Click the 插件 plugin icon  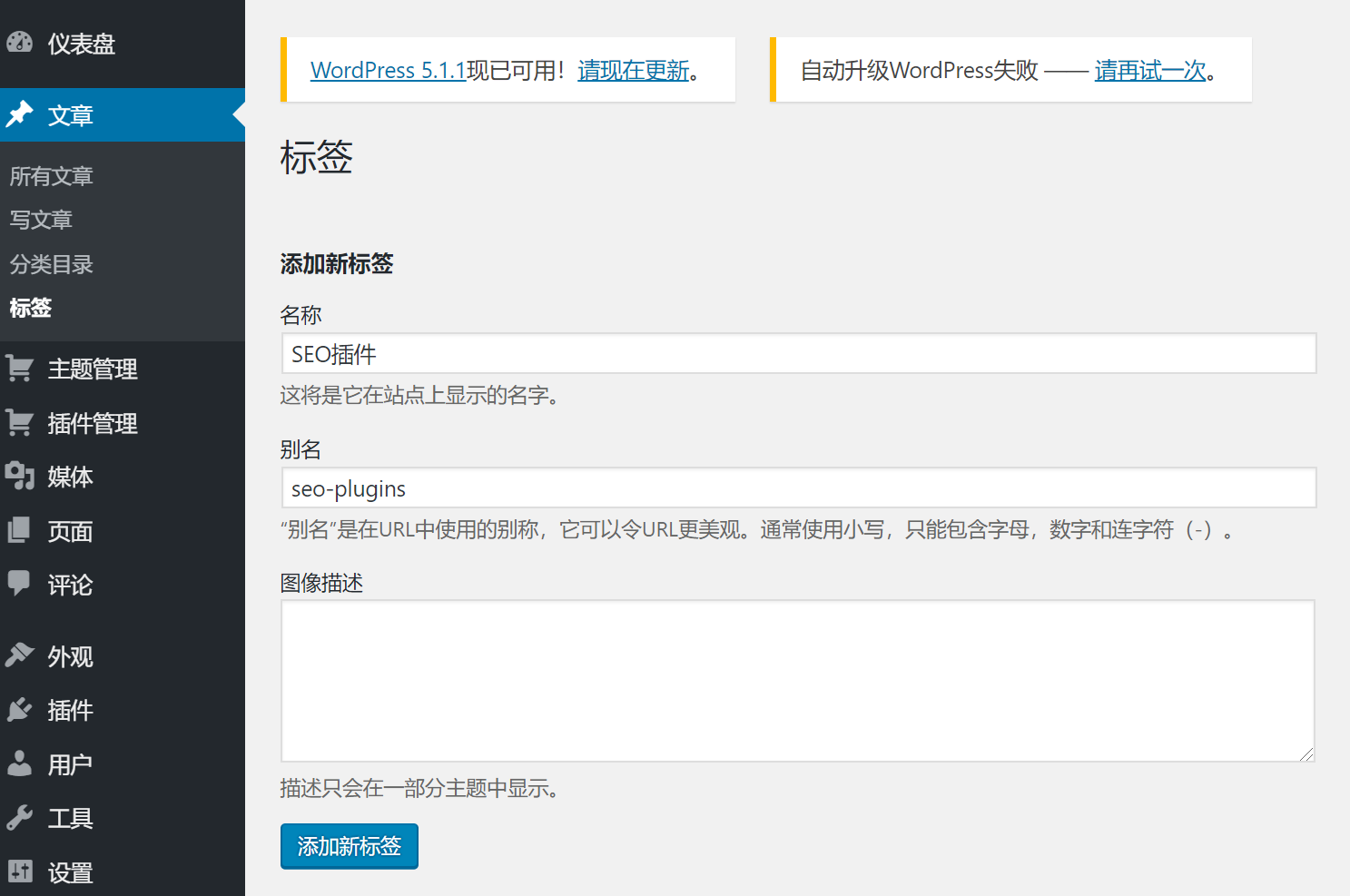pos(20,710)
